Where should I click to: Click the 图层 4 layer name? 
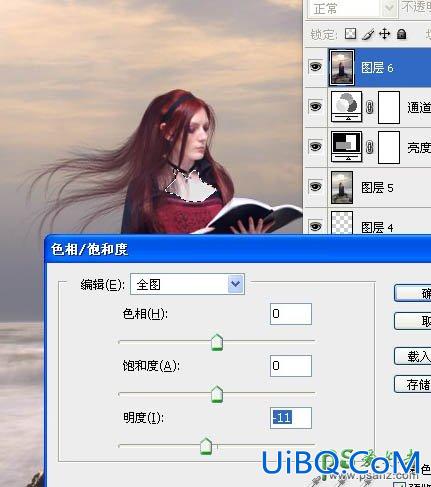point(377,228)
